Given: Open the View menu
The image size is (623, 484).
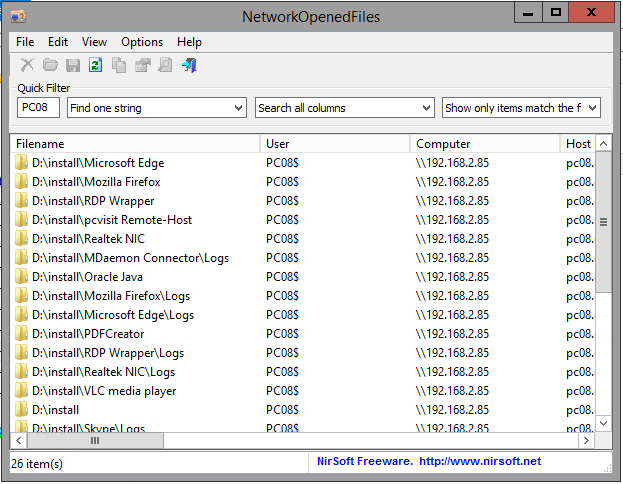Looking at the screenshot, I should coord(94,42).
